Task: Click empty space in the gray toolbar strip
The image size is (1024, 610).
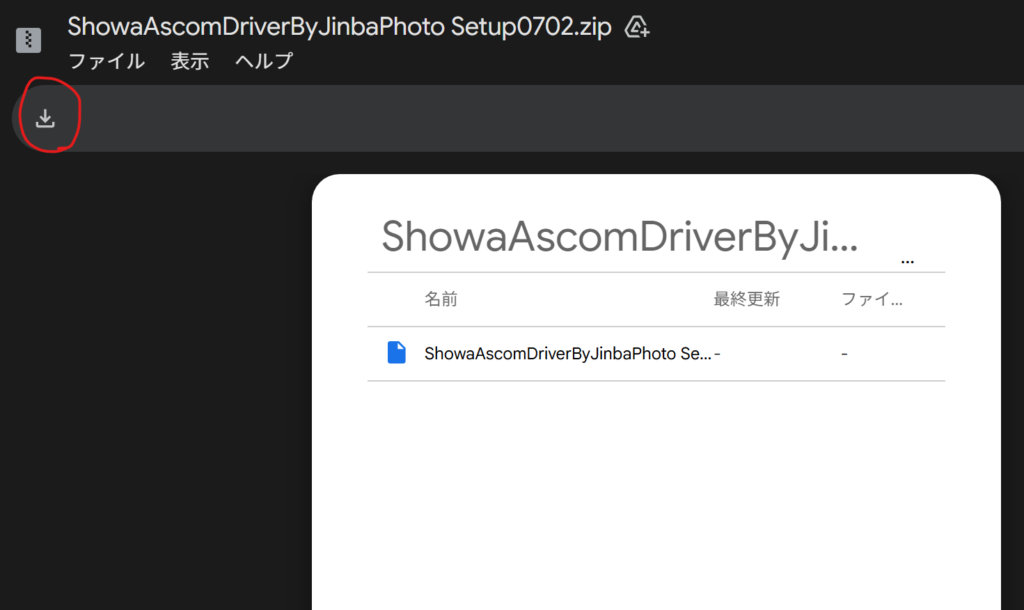Action: click(500, 118)
